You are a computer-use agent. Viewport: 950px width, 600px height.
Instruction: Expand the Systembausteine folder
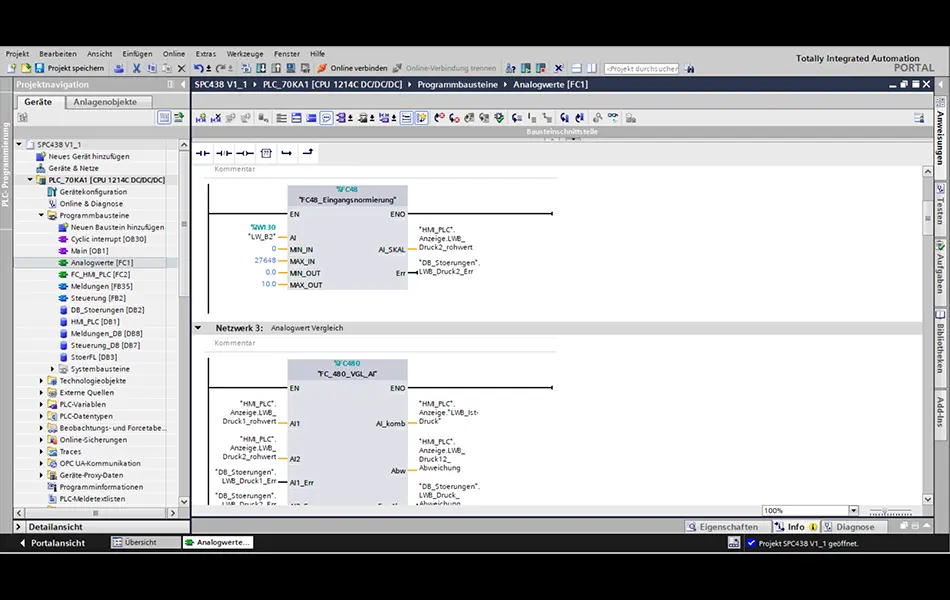tap(53, 369)
